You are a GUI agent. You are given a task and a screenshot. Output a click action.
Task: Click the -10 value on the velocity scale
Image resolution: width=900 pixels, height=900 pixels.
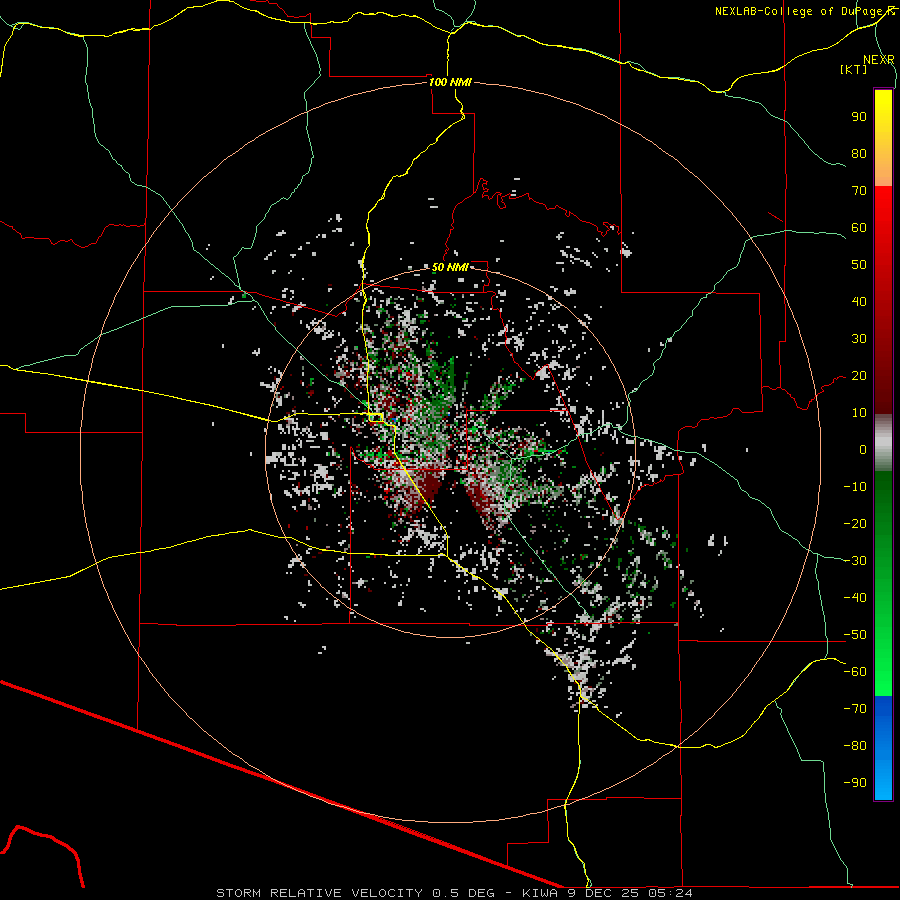click(x=855, y=487)
